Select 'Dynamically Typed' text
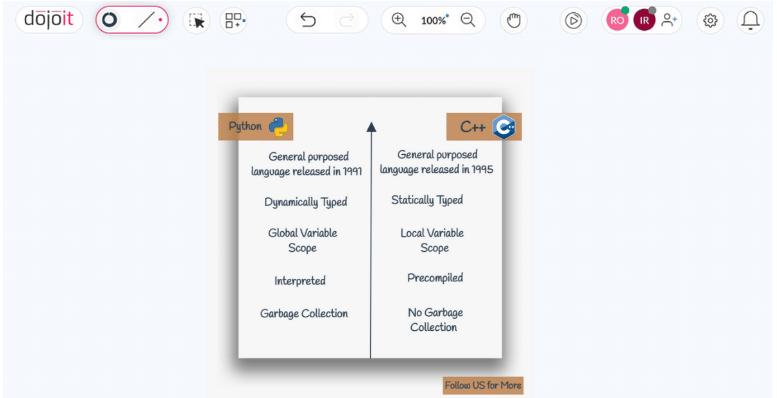 306,202
